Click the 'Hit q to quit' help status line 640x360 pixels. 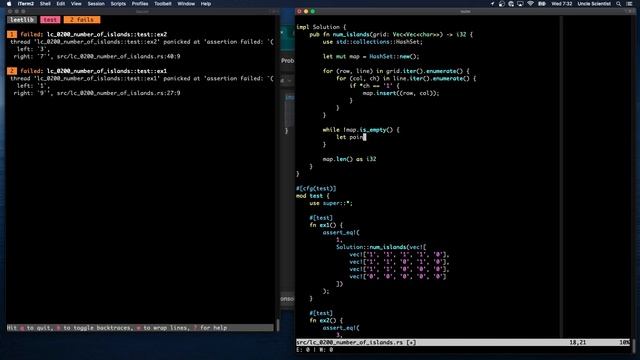point(140,328)
